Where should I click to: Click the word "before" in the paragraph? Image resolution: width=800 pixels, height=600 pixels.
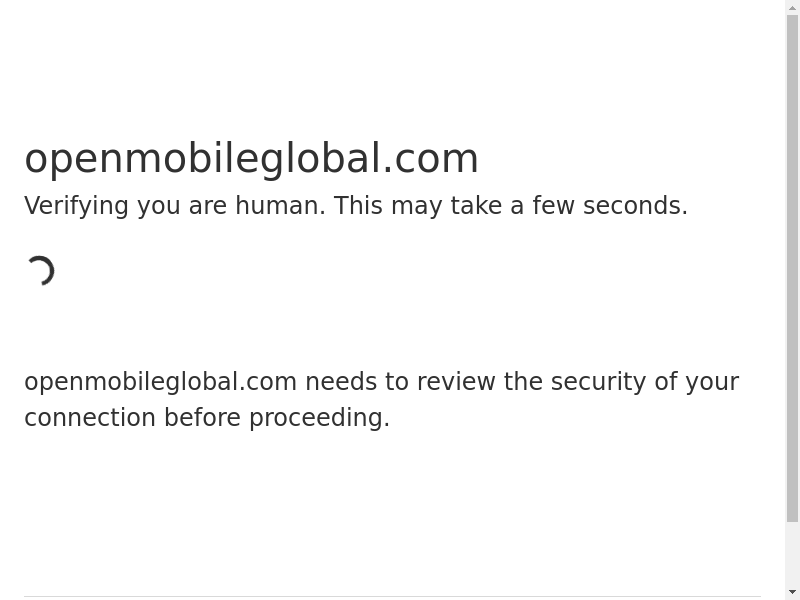pos(203,418)
